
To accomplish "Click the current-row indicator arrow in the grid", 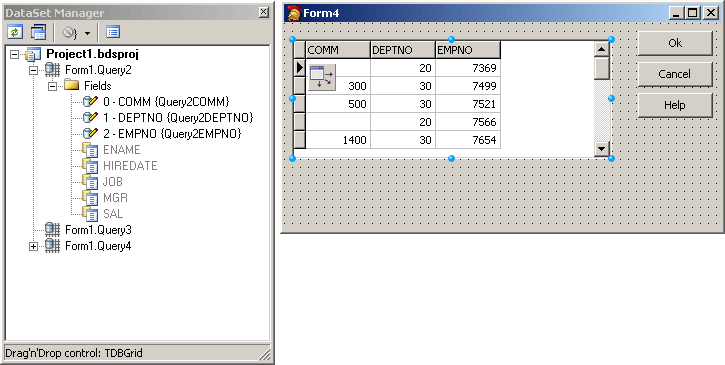I will coord(299,68).
